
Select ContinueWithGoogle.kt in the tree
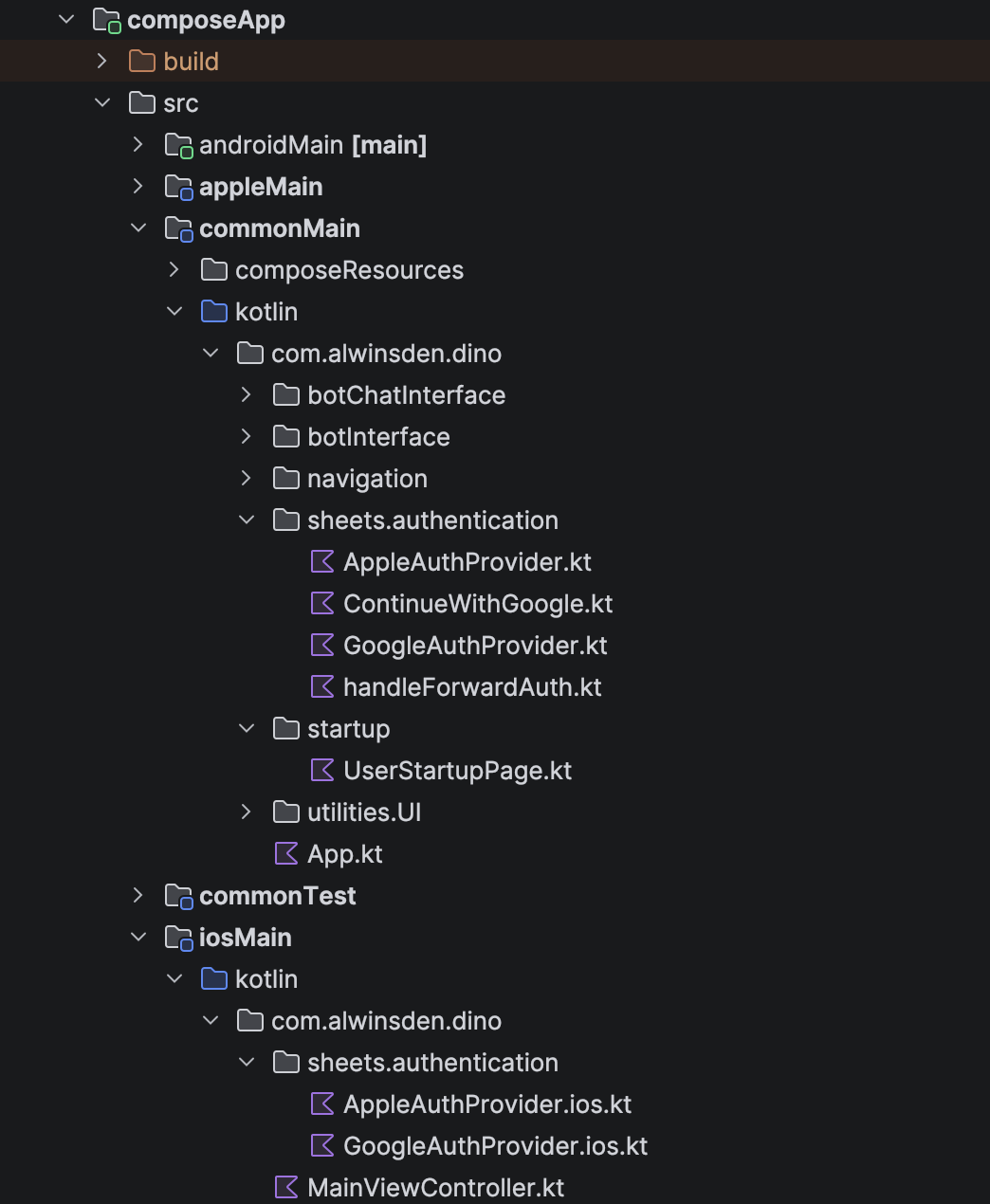(477, 603)
